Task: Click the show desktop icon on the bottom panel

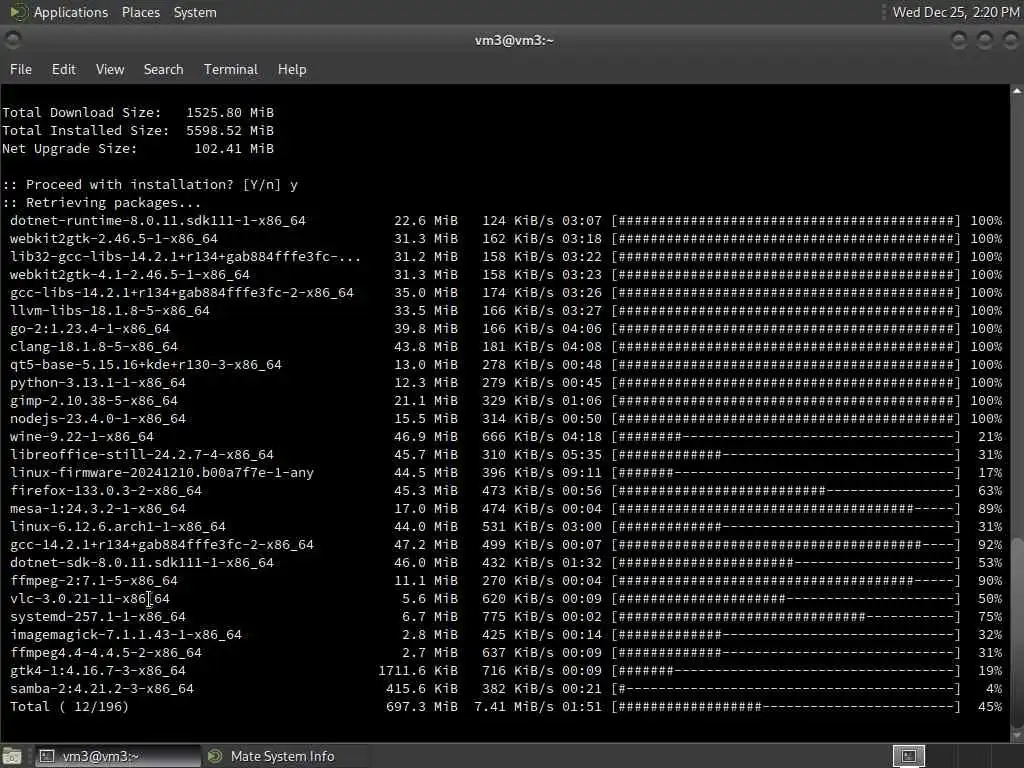Action: (12, 756)
